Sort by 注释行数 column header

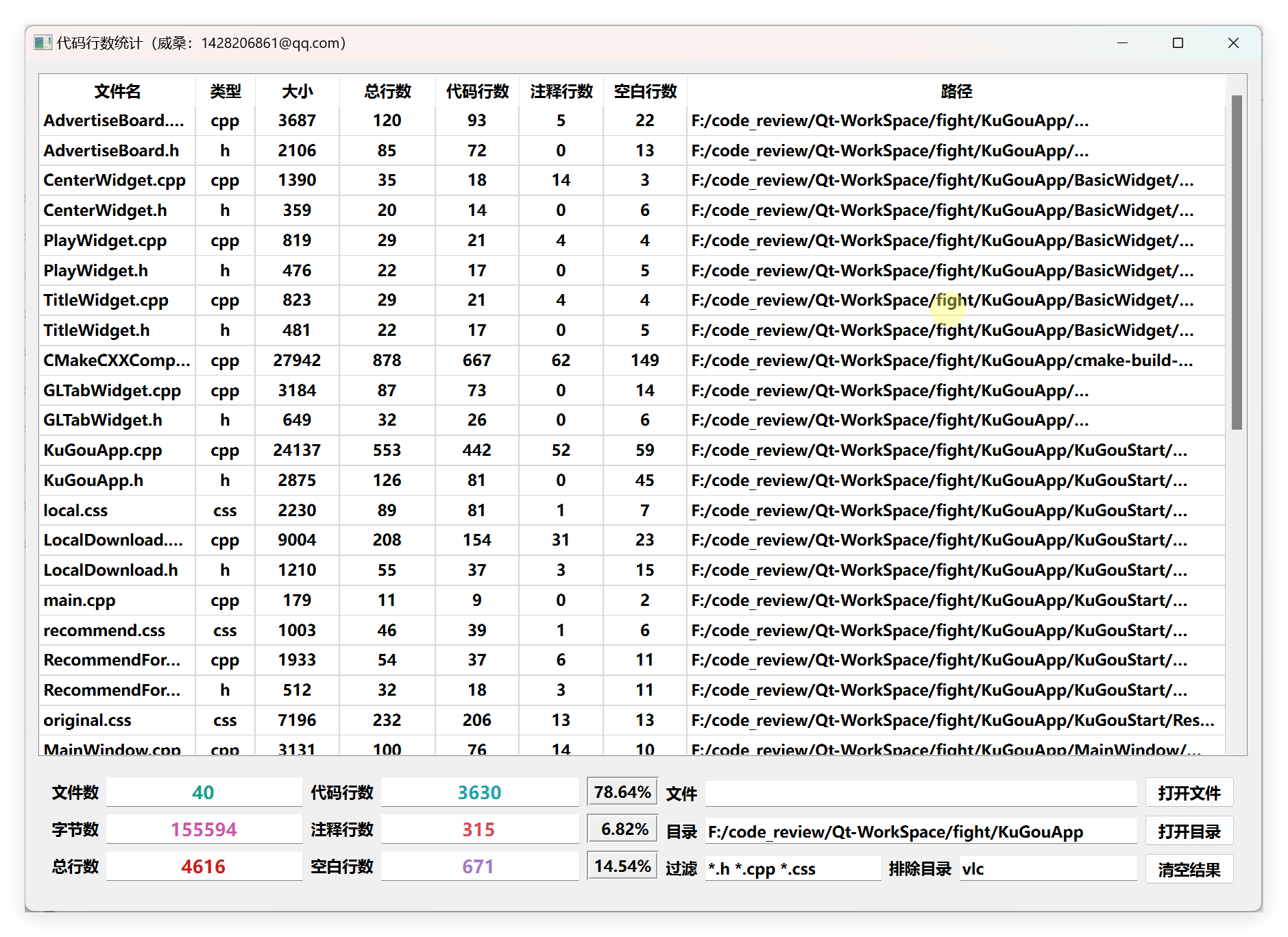pos(561,91)
